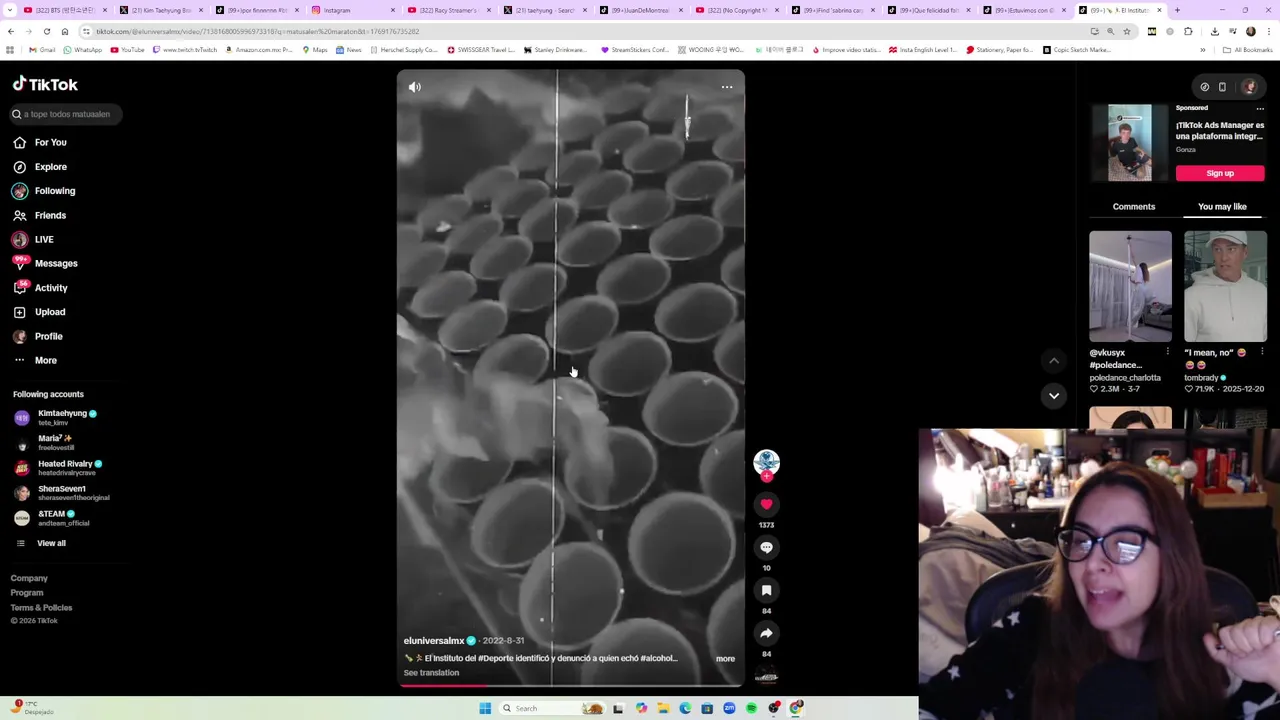The height and width of the screenshot is (720, 1280).
Task: Bookmark the video to favorites
Action: [766, 591]
